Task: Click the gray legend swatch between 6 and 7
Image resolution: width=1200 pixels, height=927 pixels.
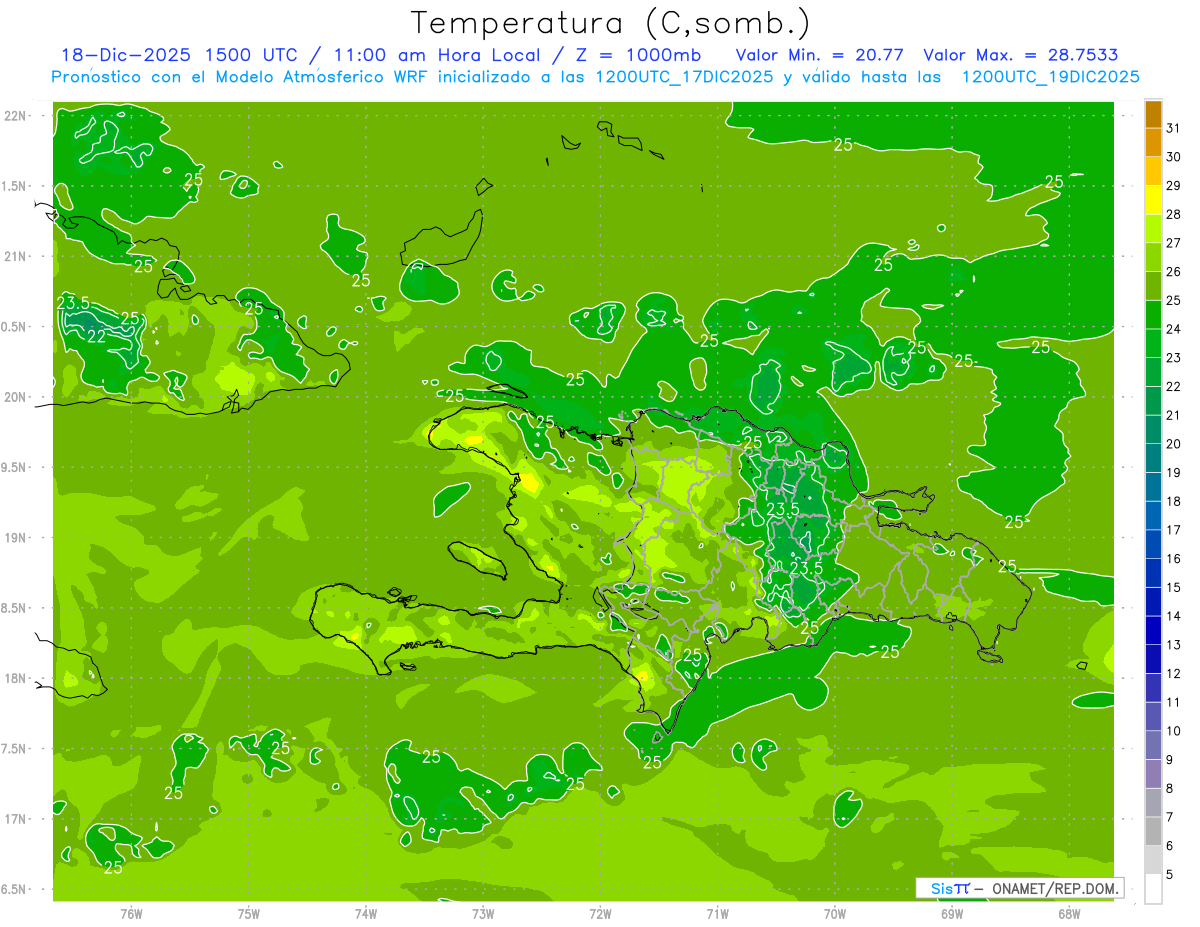Action: tap(1153, 831)
